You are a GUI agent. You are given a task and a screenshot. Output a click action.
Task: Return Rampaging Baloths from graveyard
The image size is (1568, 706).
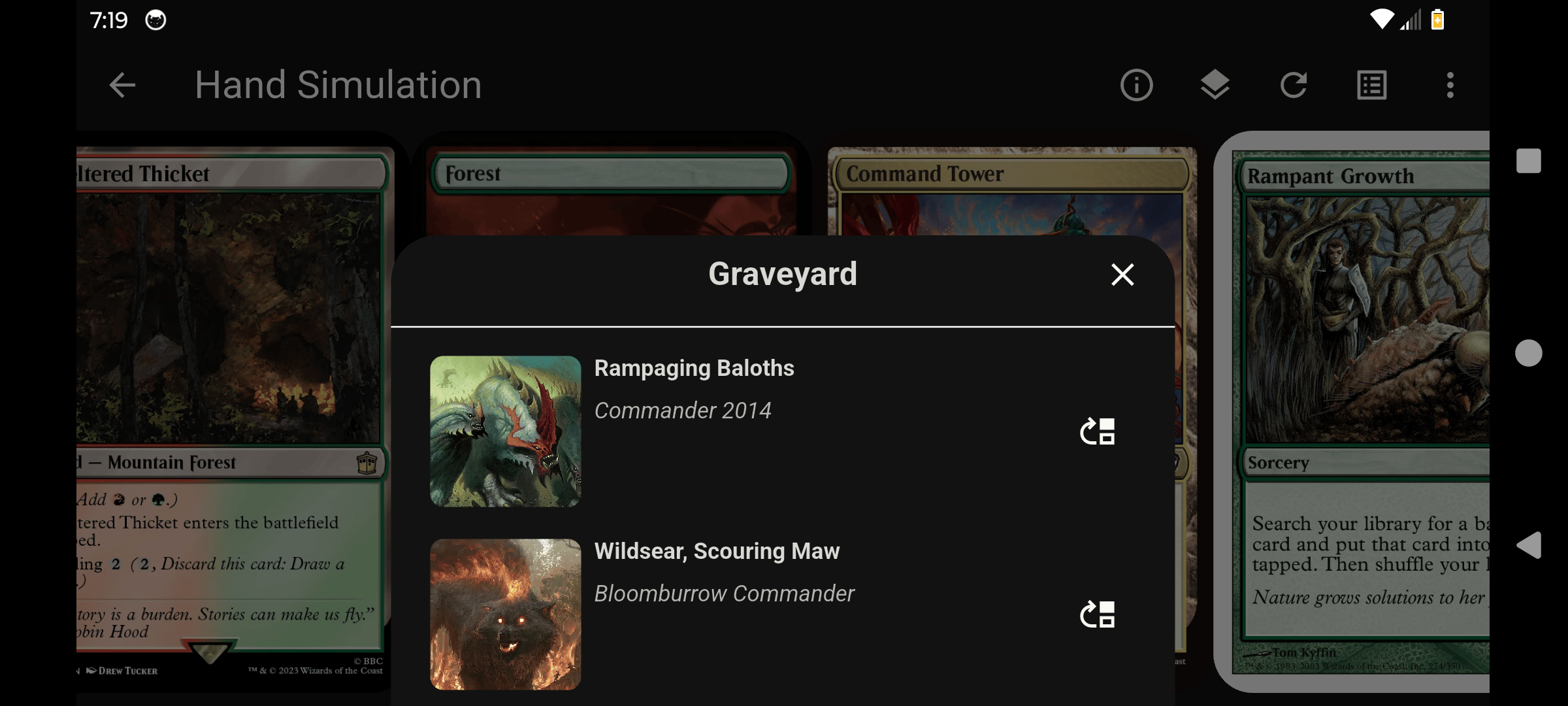(x=1098, y=431)
